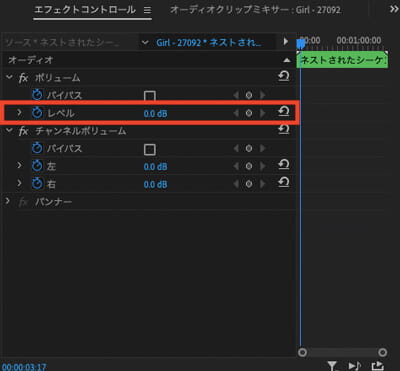This screenshot has width=400, height=371.
Task: Expand the 右 channel parameter
Action: 19,183
